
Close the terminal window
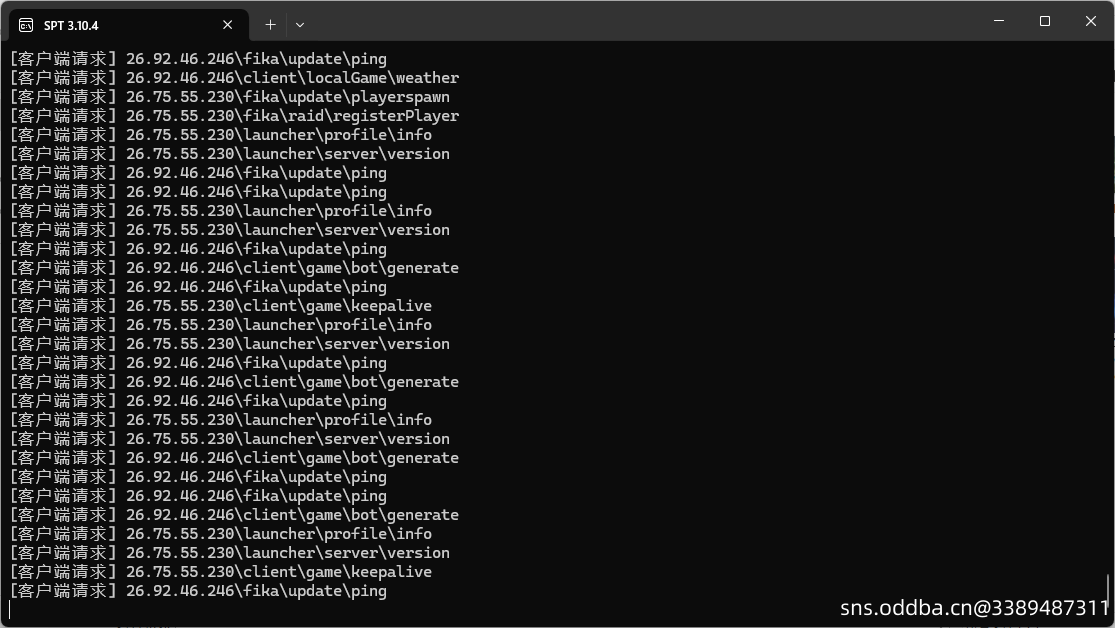[x=1091, y=21]
